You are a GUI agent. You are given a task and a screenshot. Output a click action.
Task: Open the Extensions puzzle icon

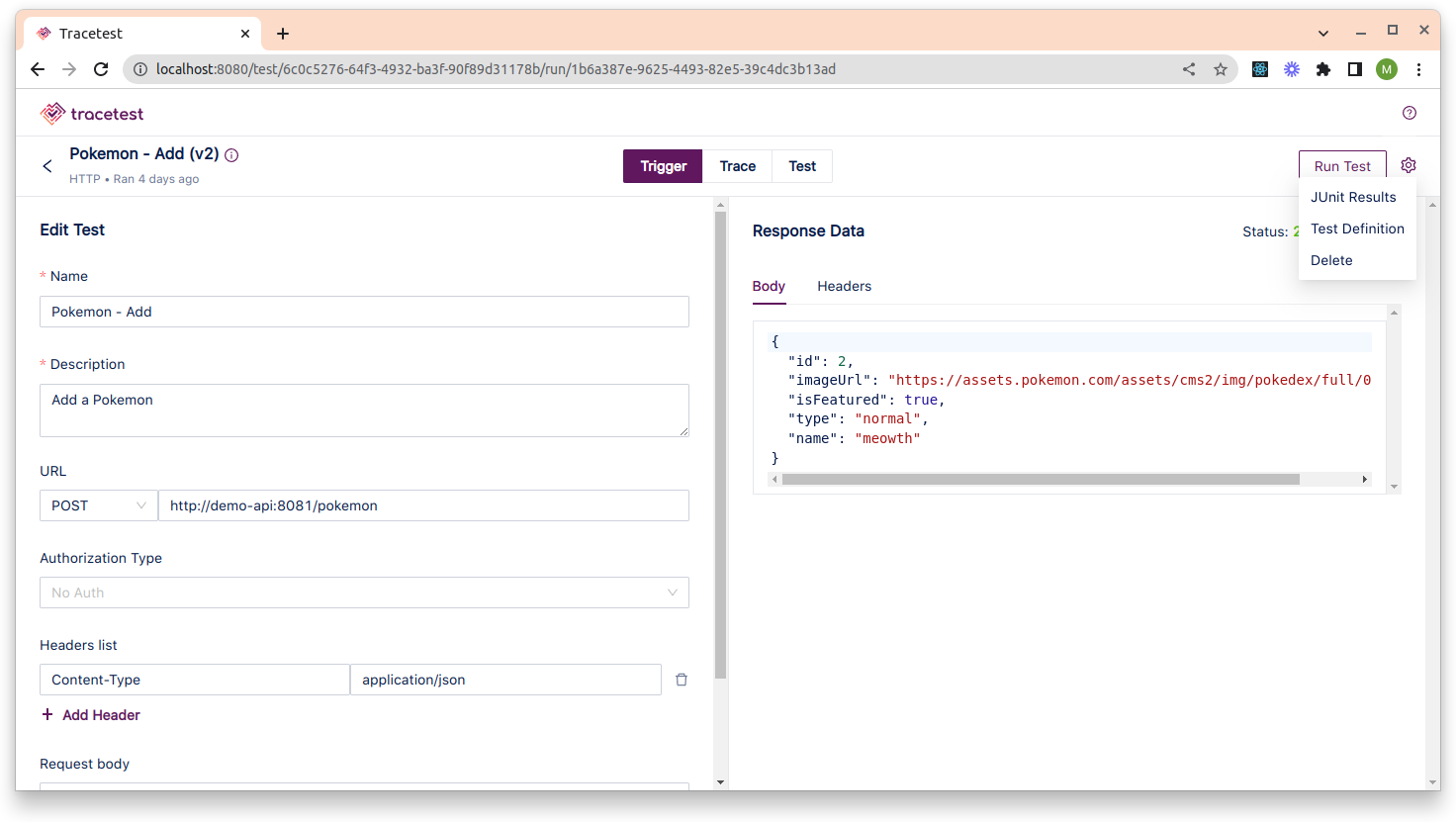1323,69
